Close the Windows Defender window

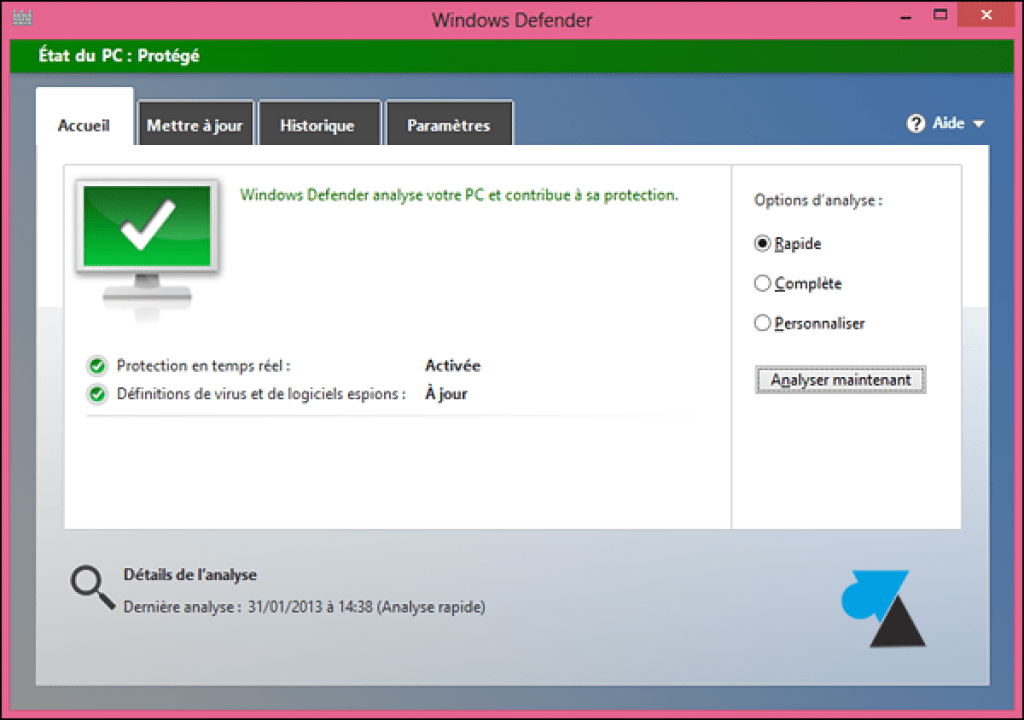986,14
